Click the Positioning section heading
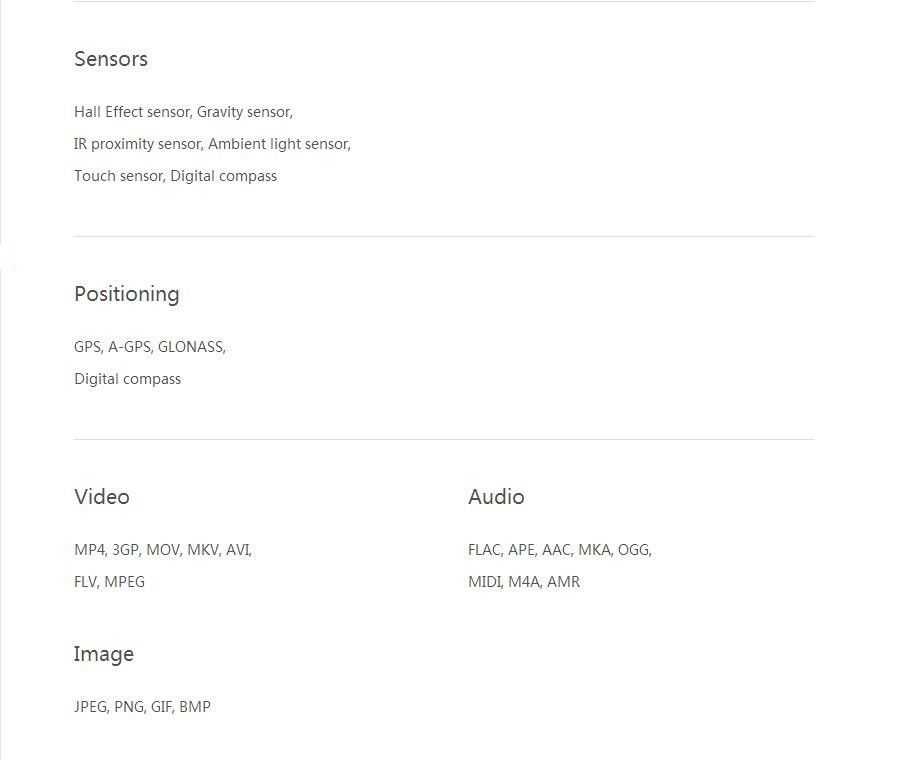 (127, 294)
